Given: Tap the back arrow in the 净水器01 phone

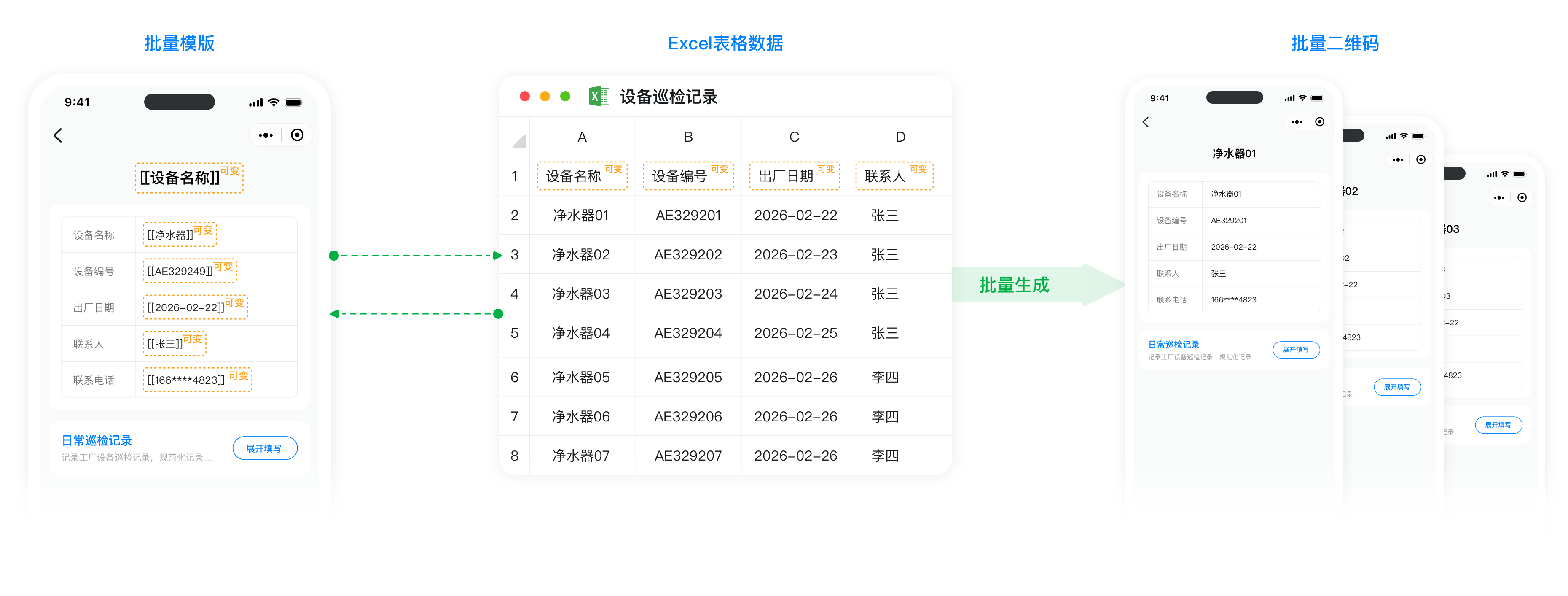Looking at the screenshot, I should [1146, 122].
